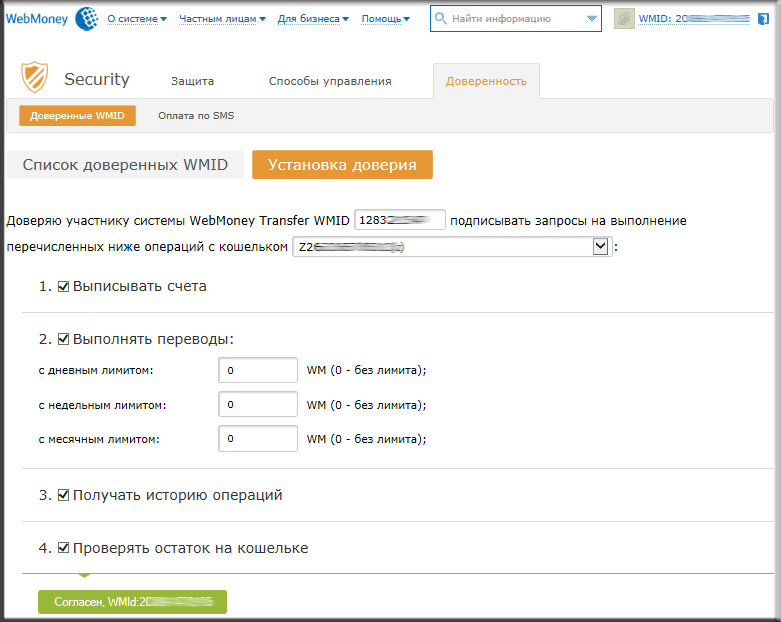The width and height of the screenshot is (781, 622).
Task: Click the user avatar thumbnail
Action: pos(624,19)
